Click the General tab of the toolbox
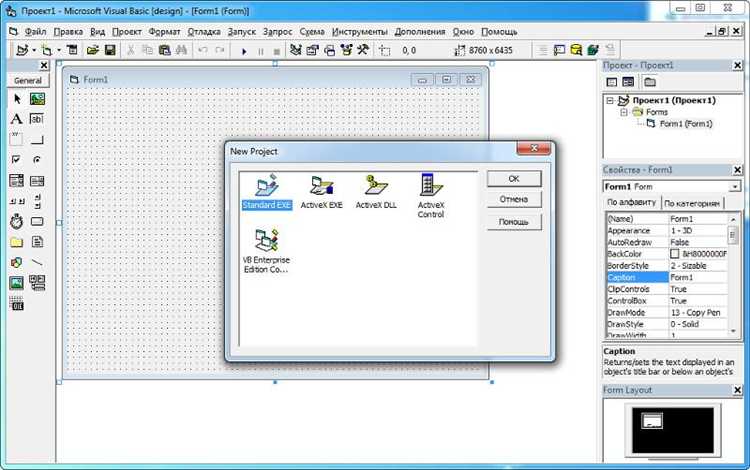750x470 pixels. (x=28, y=80)
